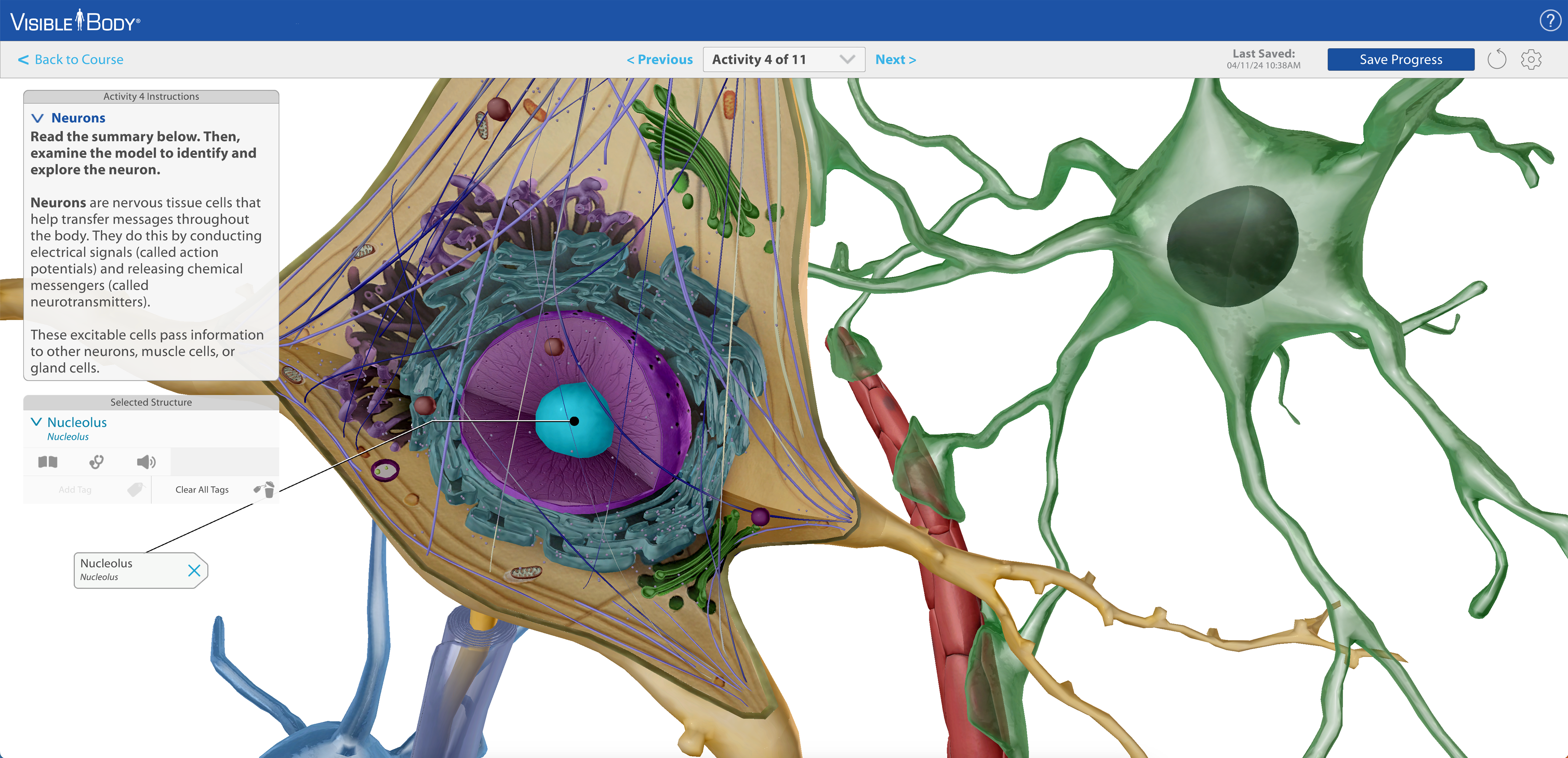Open the book definition icon
This screenshot has height=758, width=1568.
(x=47, y=462)
